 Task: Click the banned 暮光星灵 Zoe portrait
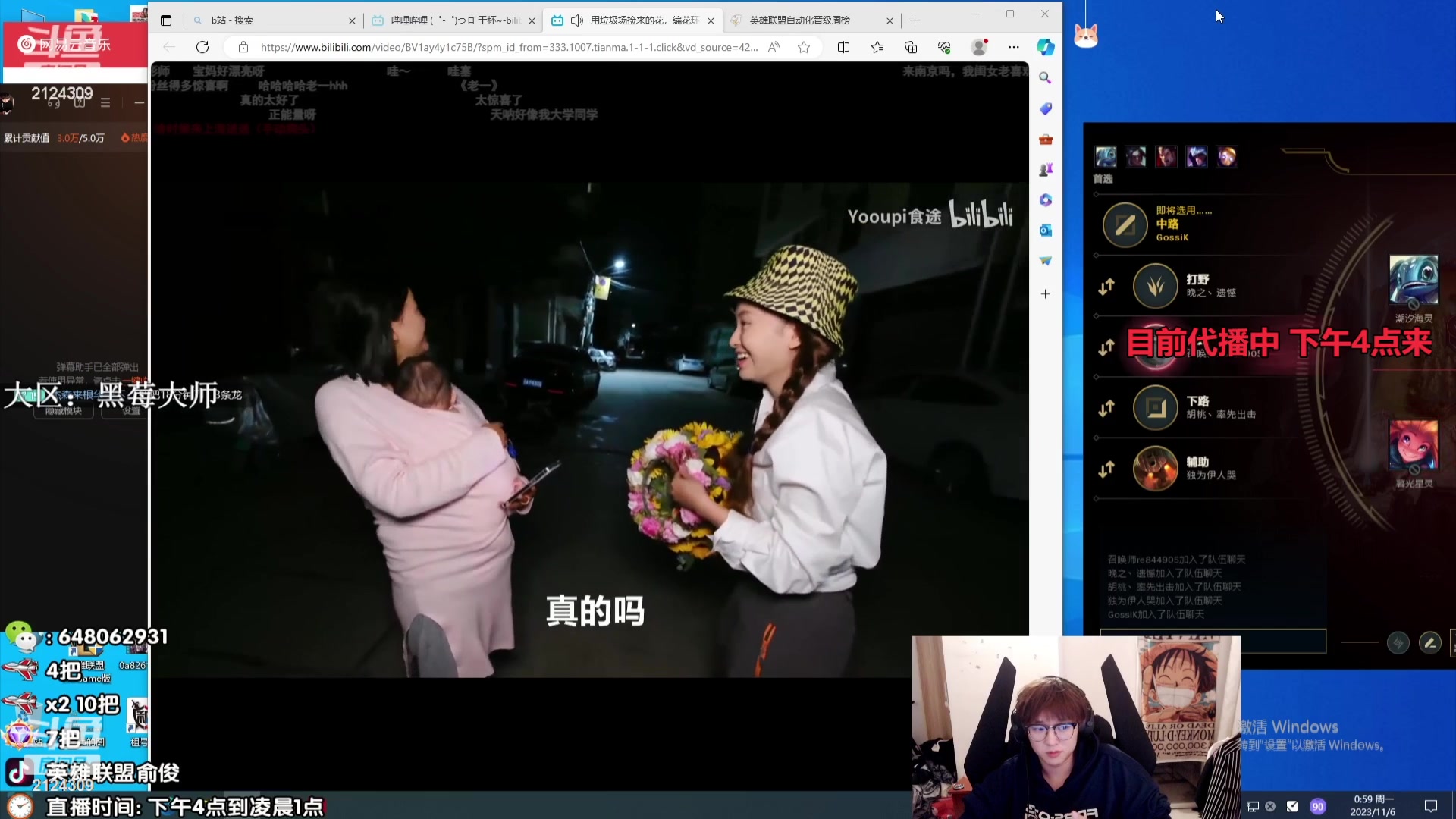(x=1413, y=445)
